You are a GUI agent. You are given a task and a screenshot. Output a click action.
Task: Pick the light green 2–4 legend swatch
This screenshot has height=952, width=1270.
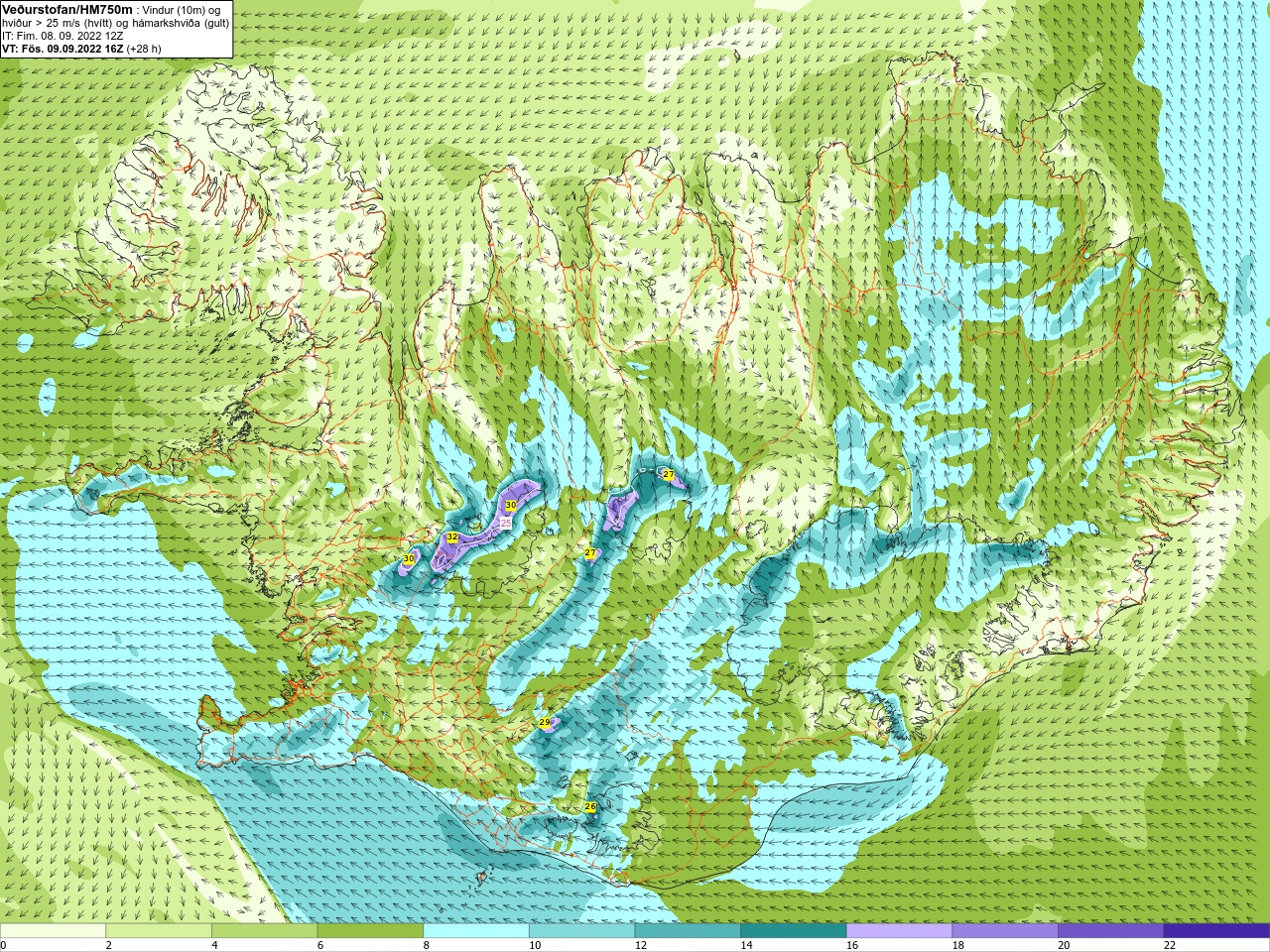pos(159,931)
